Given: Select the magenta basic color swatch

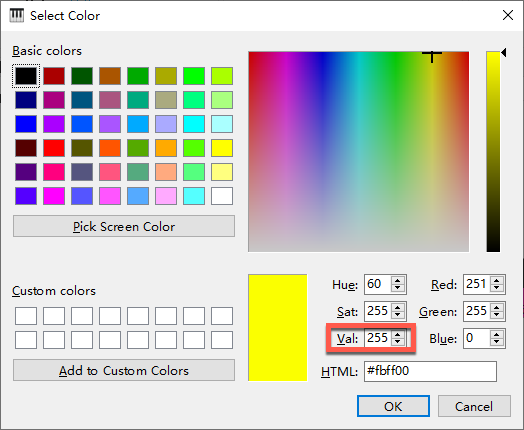Looking at the screenshot, I should click(54, 196).
